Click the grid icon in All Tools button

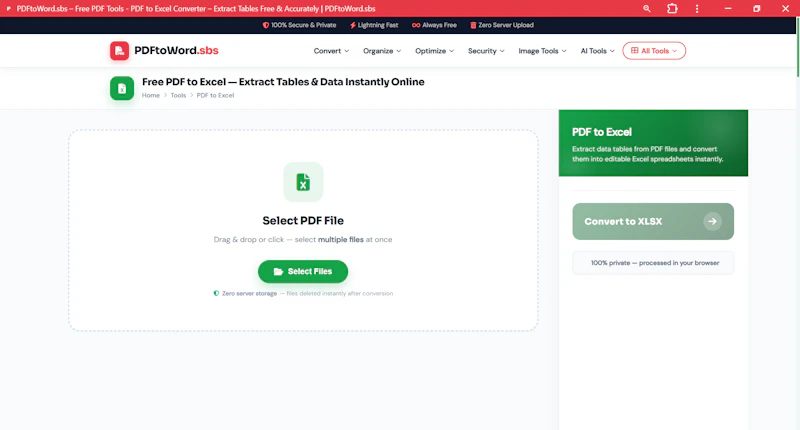point(634,50)
